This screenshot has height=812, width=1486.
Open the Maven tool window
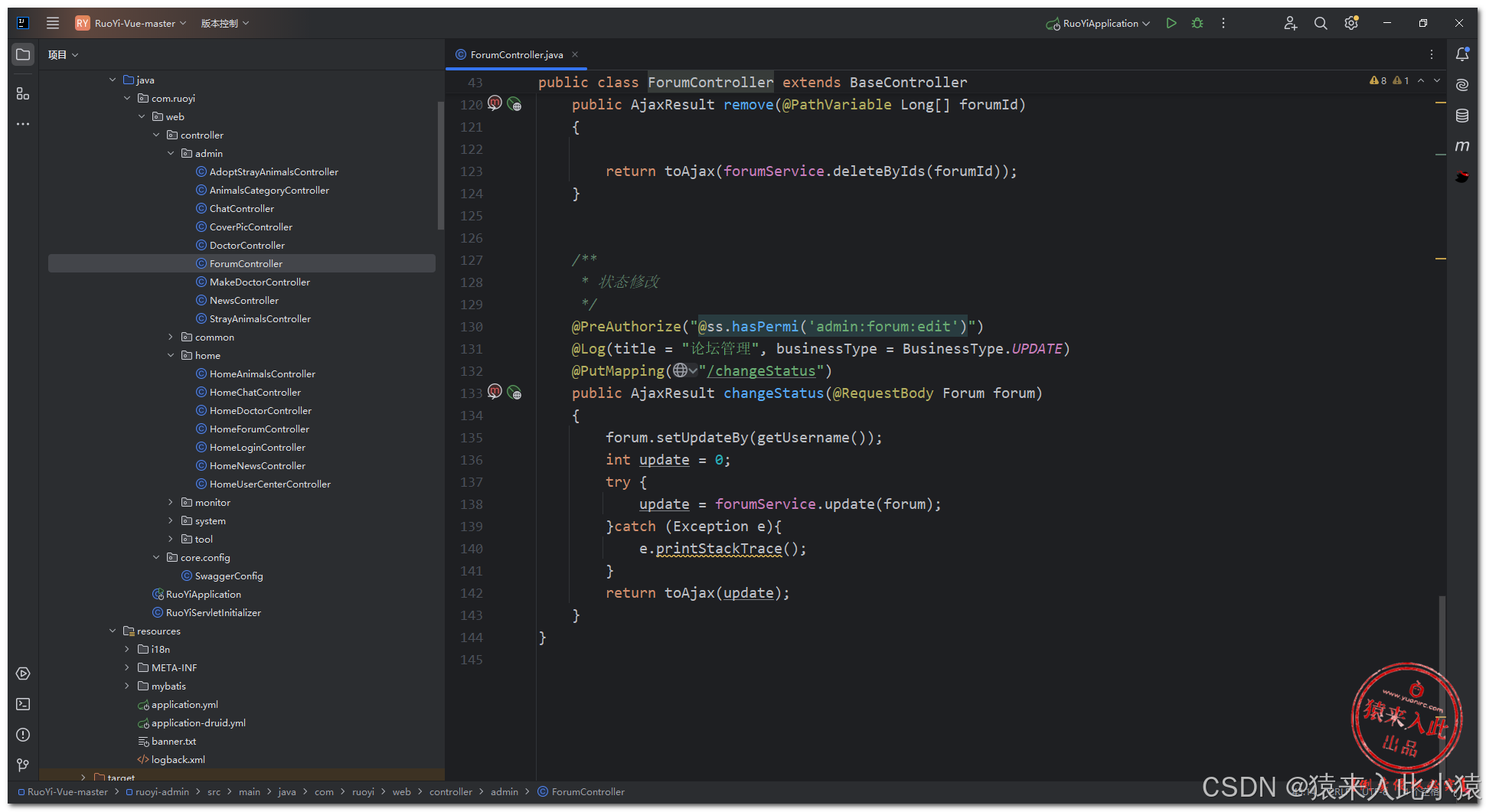click(1462, 145)
